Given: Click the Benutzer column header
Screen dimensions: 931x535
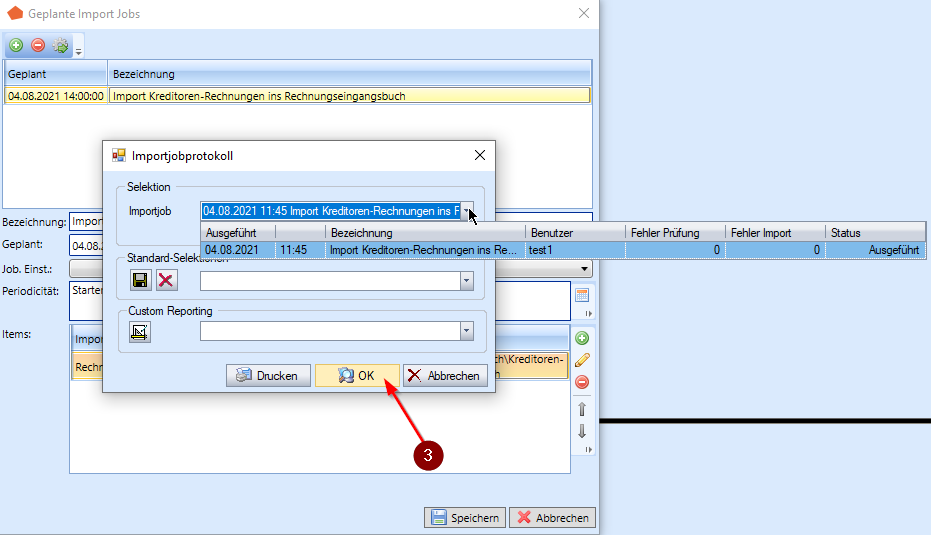Looking at the screenshot, I should pyautogui.click(x=575, y=233).
